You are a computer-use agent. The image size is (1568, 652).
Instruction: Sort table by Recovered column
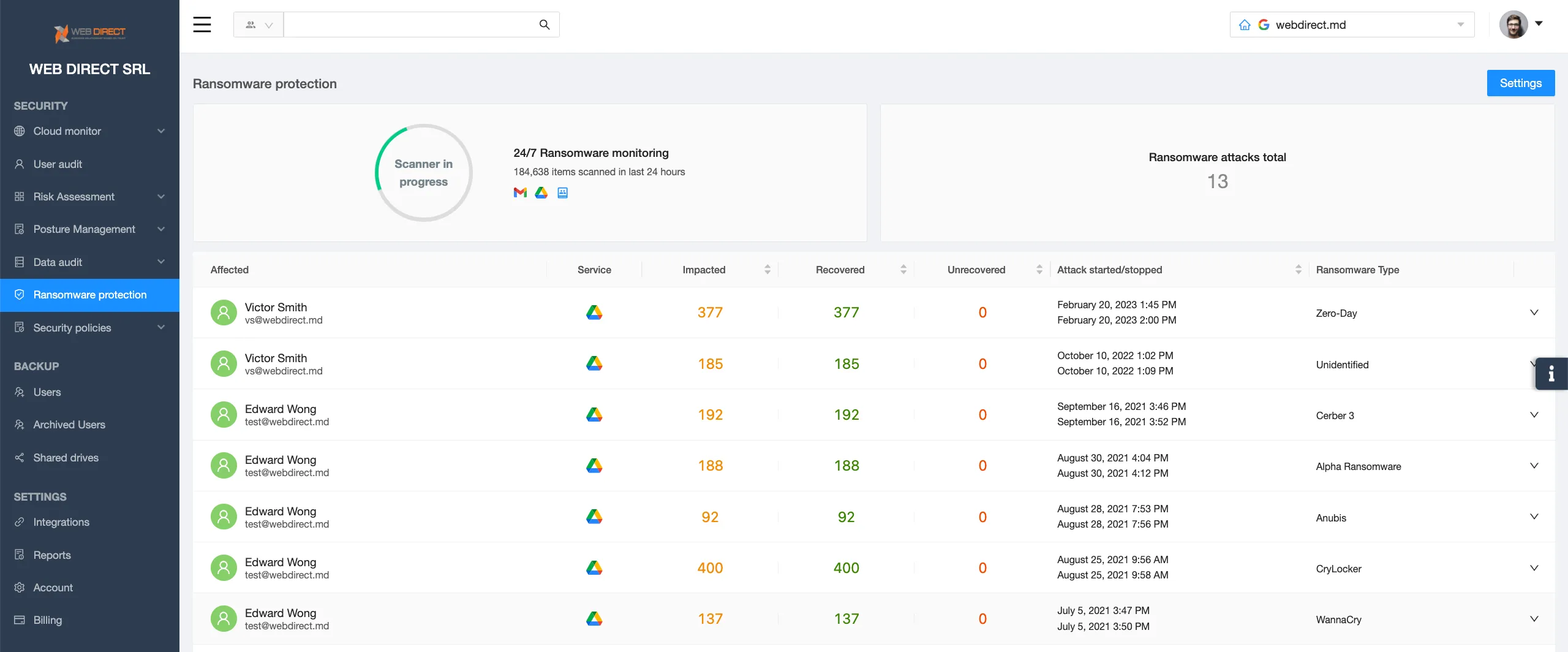point(903,270)
